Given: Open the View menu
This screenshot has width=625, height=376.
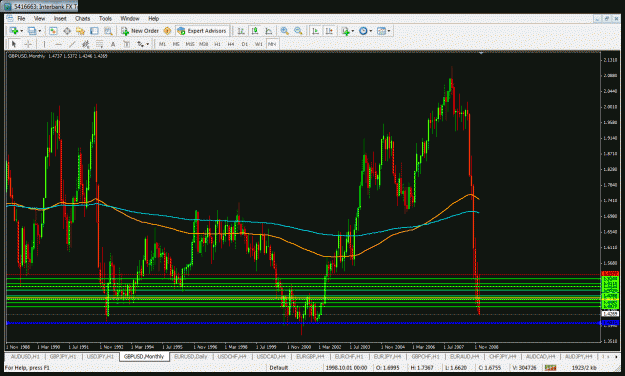Looking at the screenshot, I should [x=39, y=18].
